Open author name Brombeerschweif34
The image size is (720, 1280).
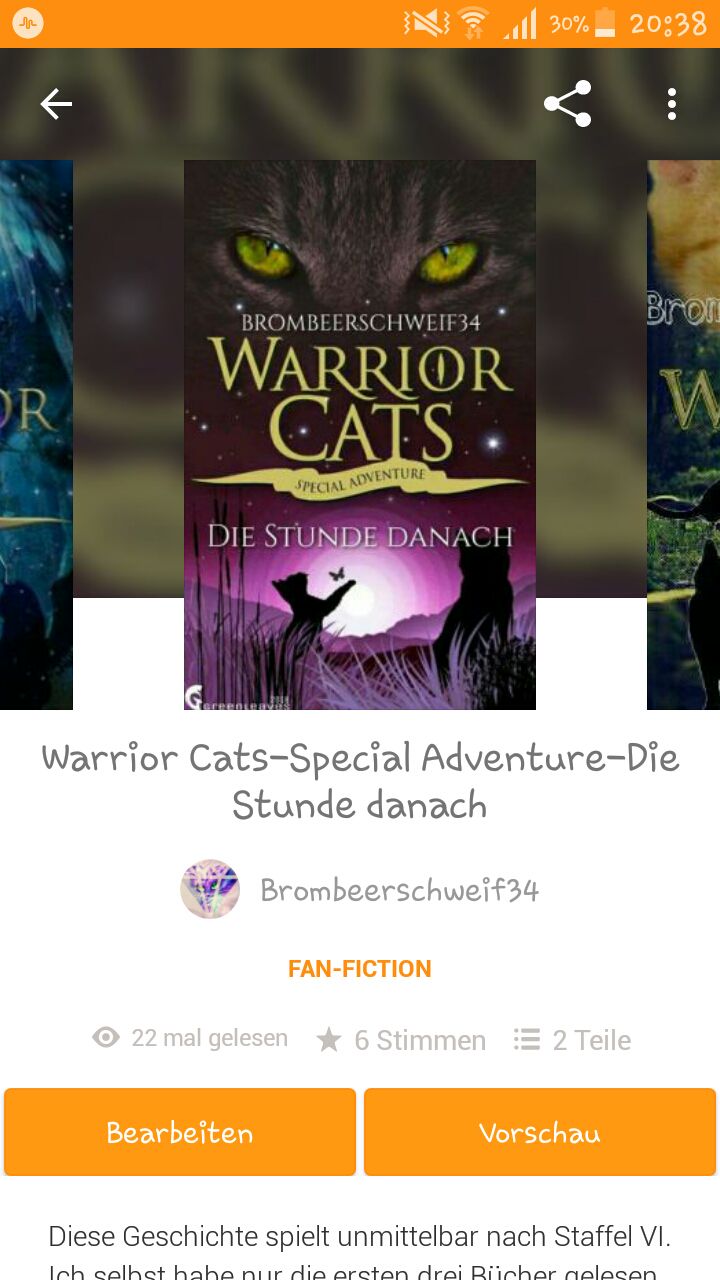(400, 890)
